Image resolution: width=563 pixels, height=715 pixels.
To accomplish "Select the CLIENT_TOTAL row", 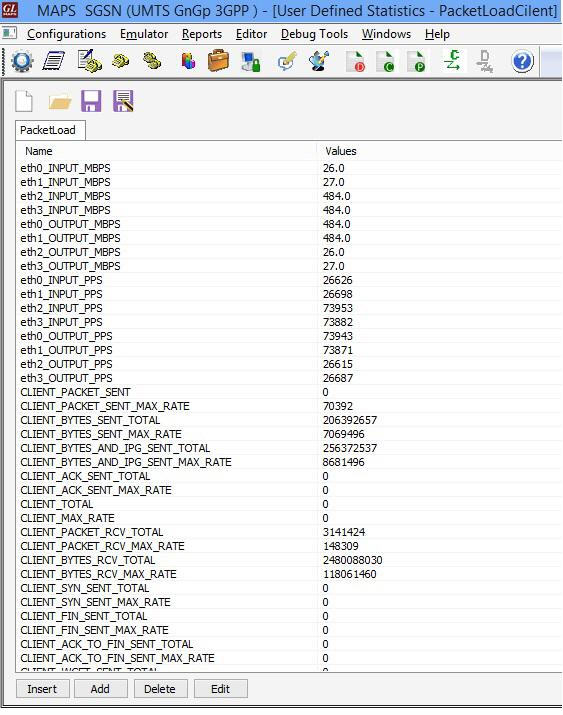I will (x=289, y=504).
